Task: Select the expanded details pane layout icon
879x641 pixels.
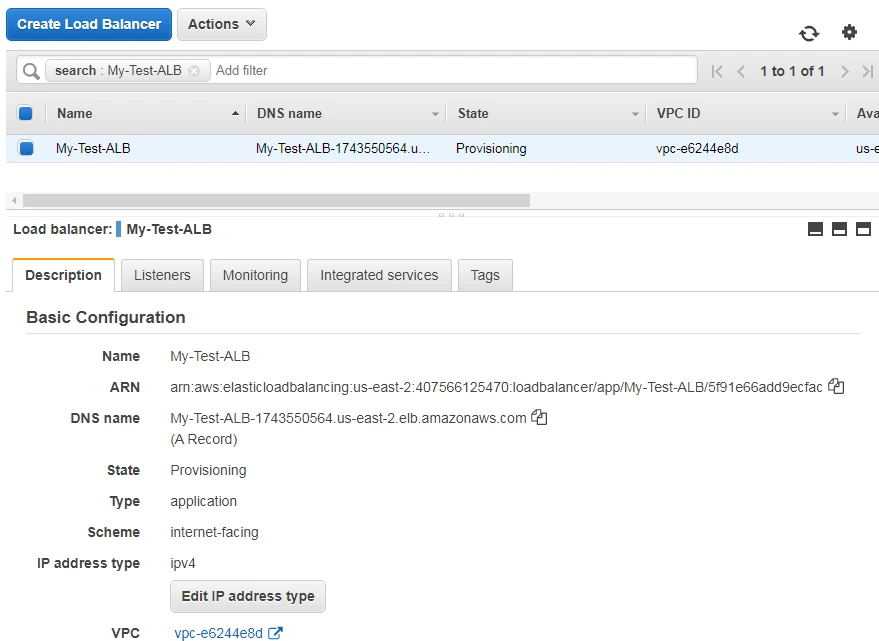Action: pos(863,228)
